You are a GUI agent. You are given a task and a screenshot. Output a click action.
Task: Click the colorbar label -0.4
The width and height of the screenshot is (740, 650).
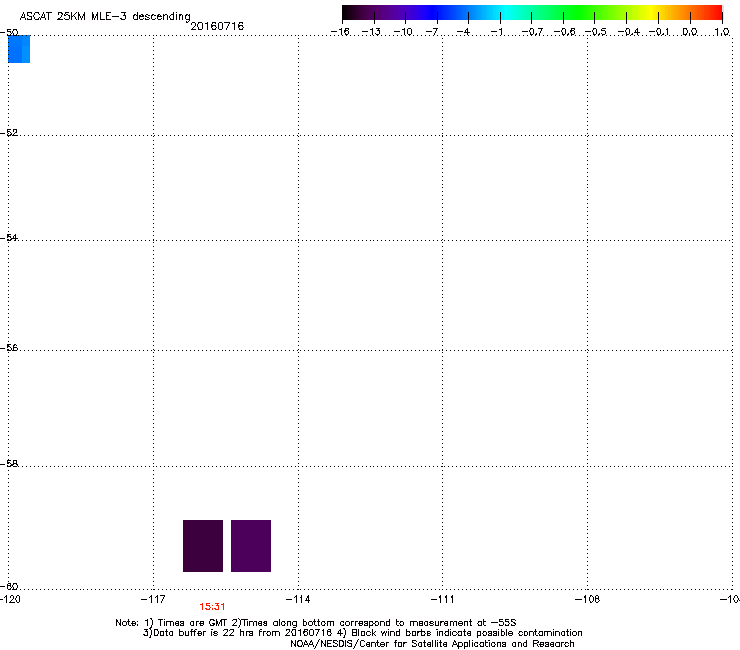pos(629,32)
